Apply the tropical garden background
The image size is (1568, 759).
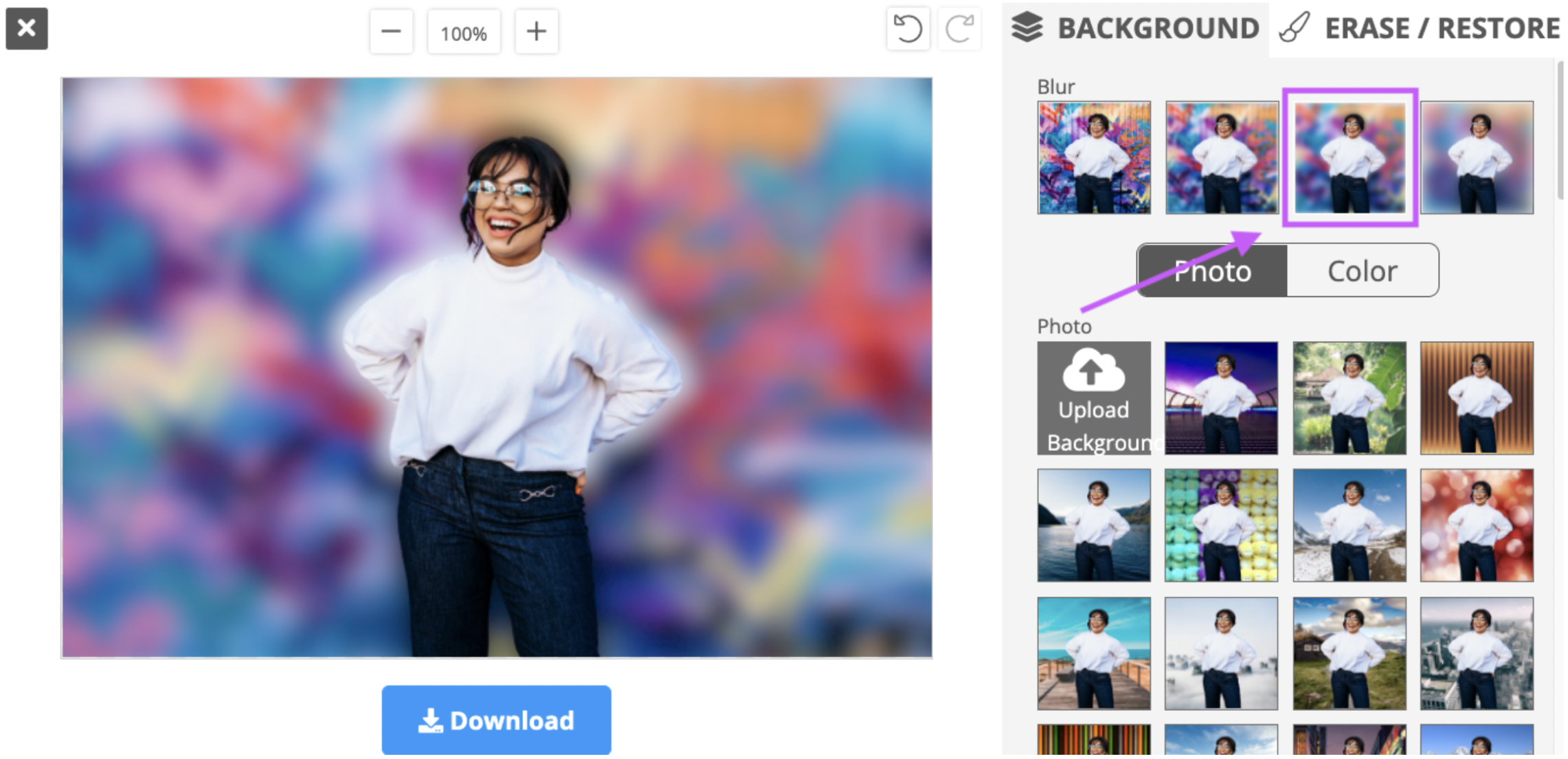coord(1349,398)
